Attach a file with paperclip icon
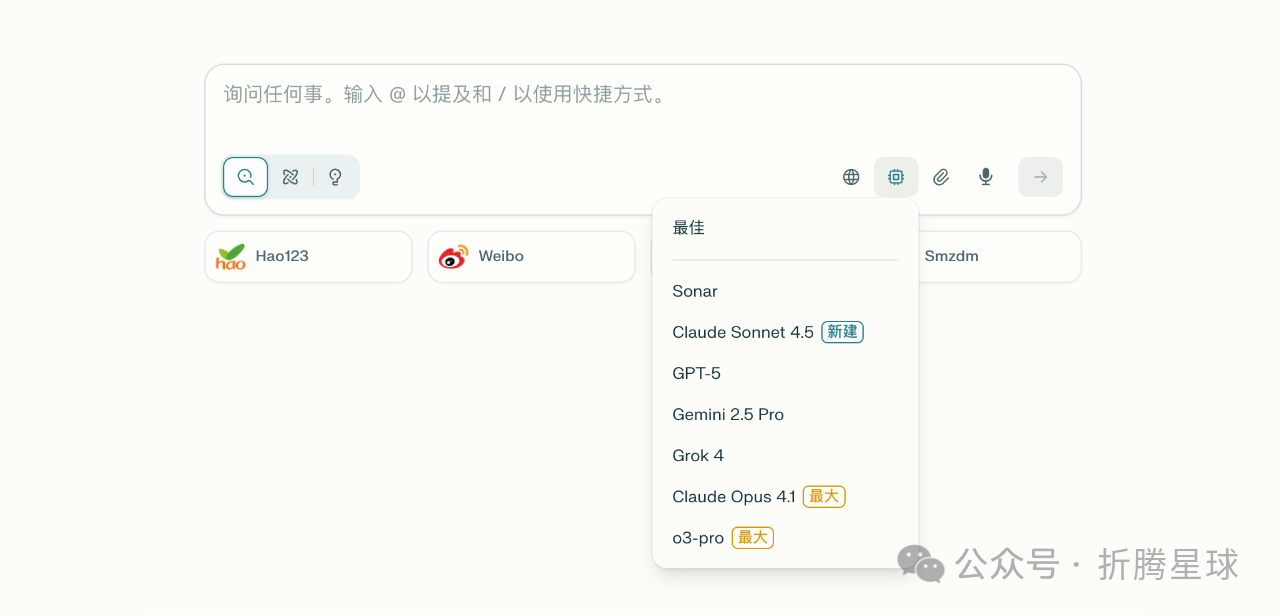Viewport: 1280px width, 616px height. click(x=941, y=177)
